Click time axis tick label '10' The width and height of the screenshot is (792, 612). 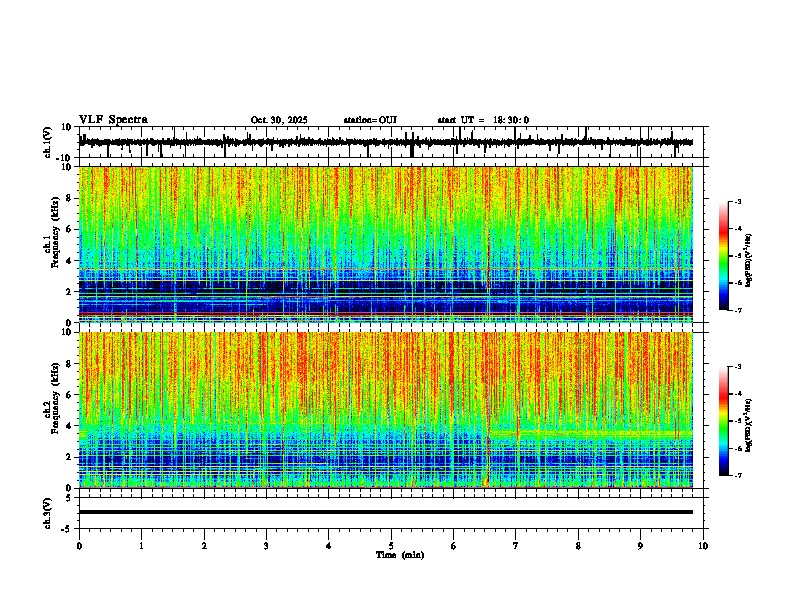coord(703,546)
